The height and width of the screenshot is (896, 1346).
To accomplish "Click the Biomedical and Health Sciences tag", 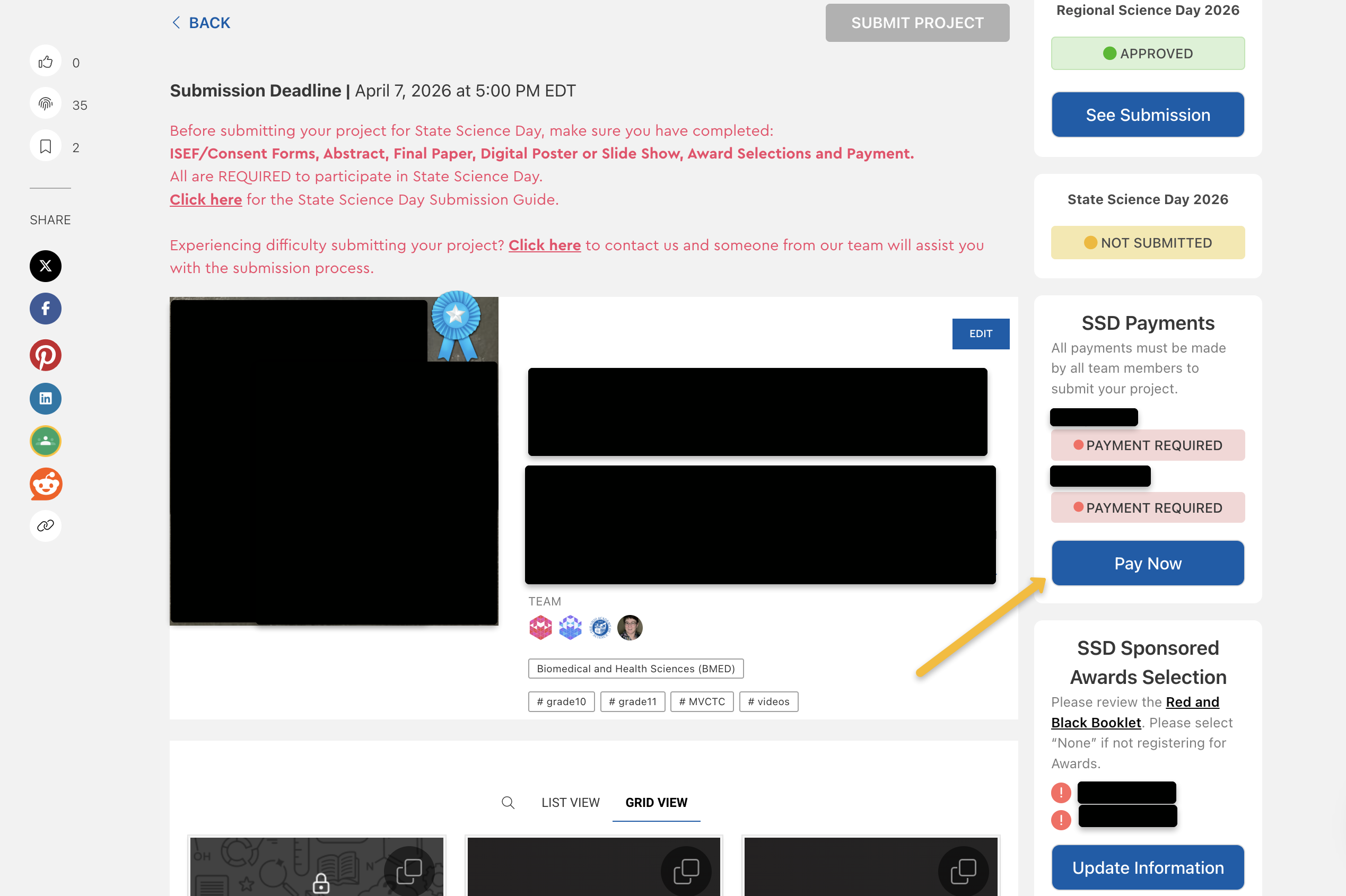I will coord(635,669).
